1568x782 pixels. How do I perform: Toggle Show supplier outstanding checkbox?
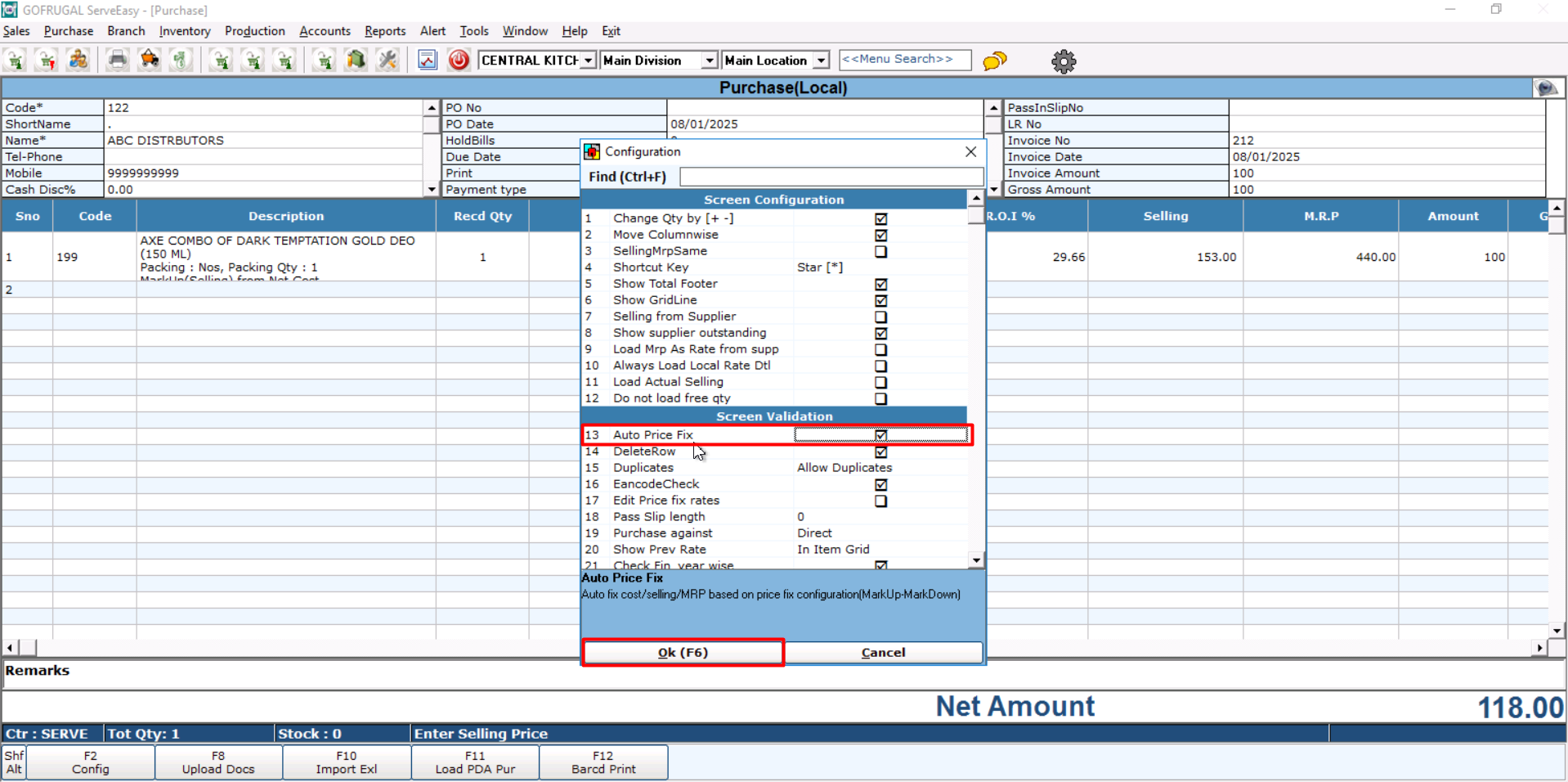pyautogui.click(x=880, y=333)
